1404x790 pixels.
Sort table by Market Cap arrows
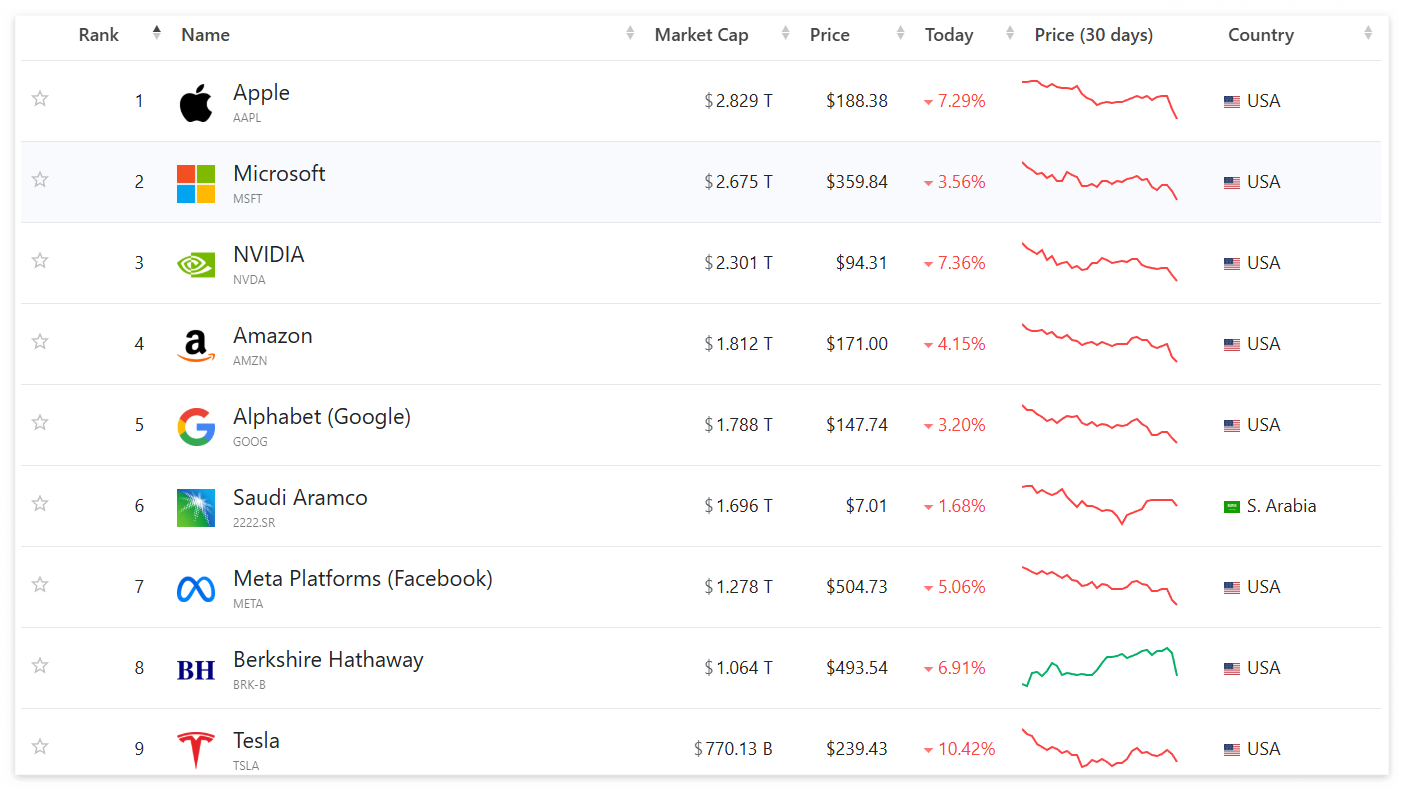[x=786, y=33]
